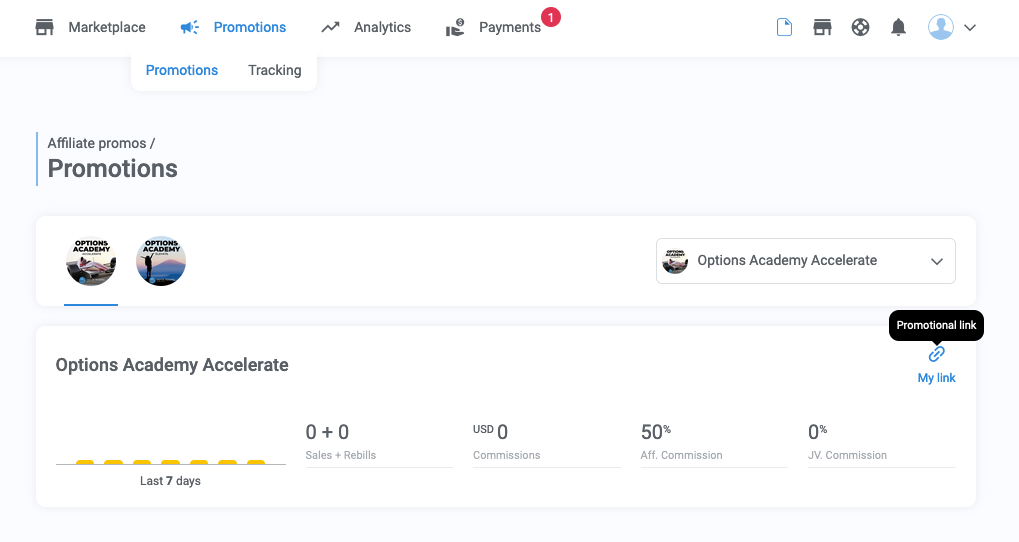Image resolution: width=1019 pixels, height=542 pixels.
Task: Open the notifications bell
Action: point(898,27)
